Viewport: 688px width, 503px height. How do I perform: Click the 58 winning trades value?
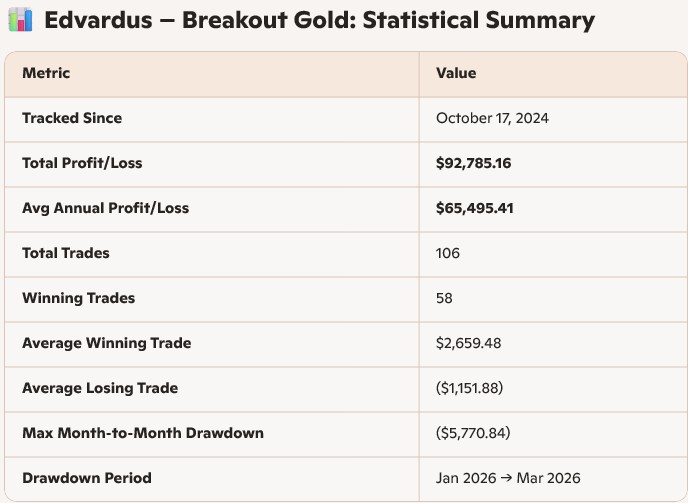pos(445,298)
